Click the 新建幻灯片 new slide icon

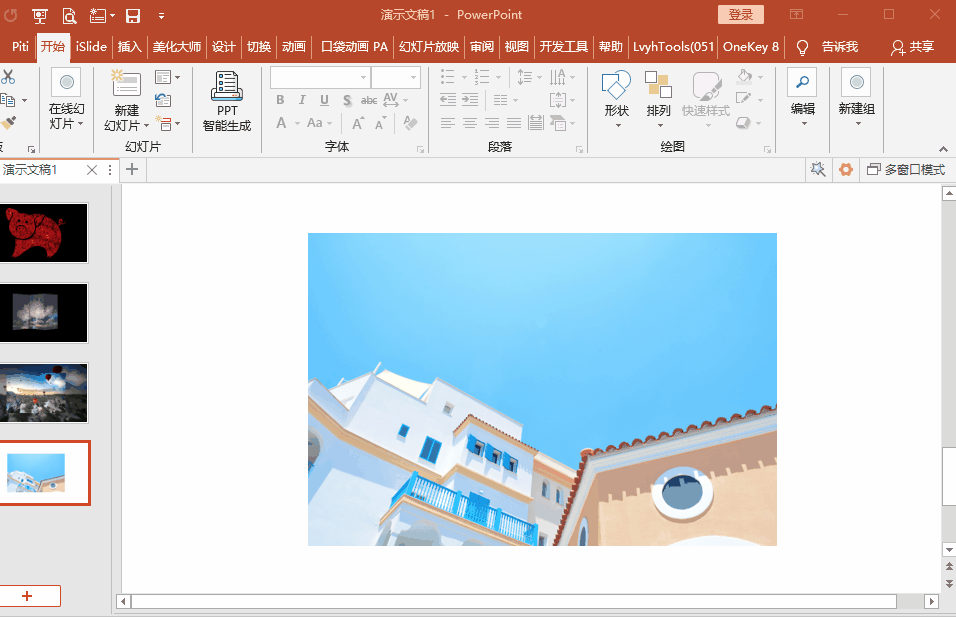tap(126, 85)
